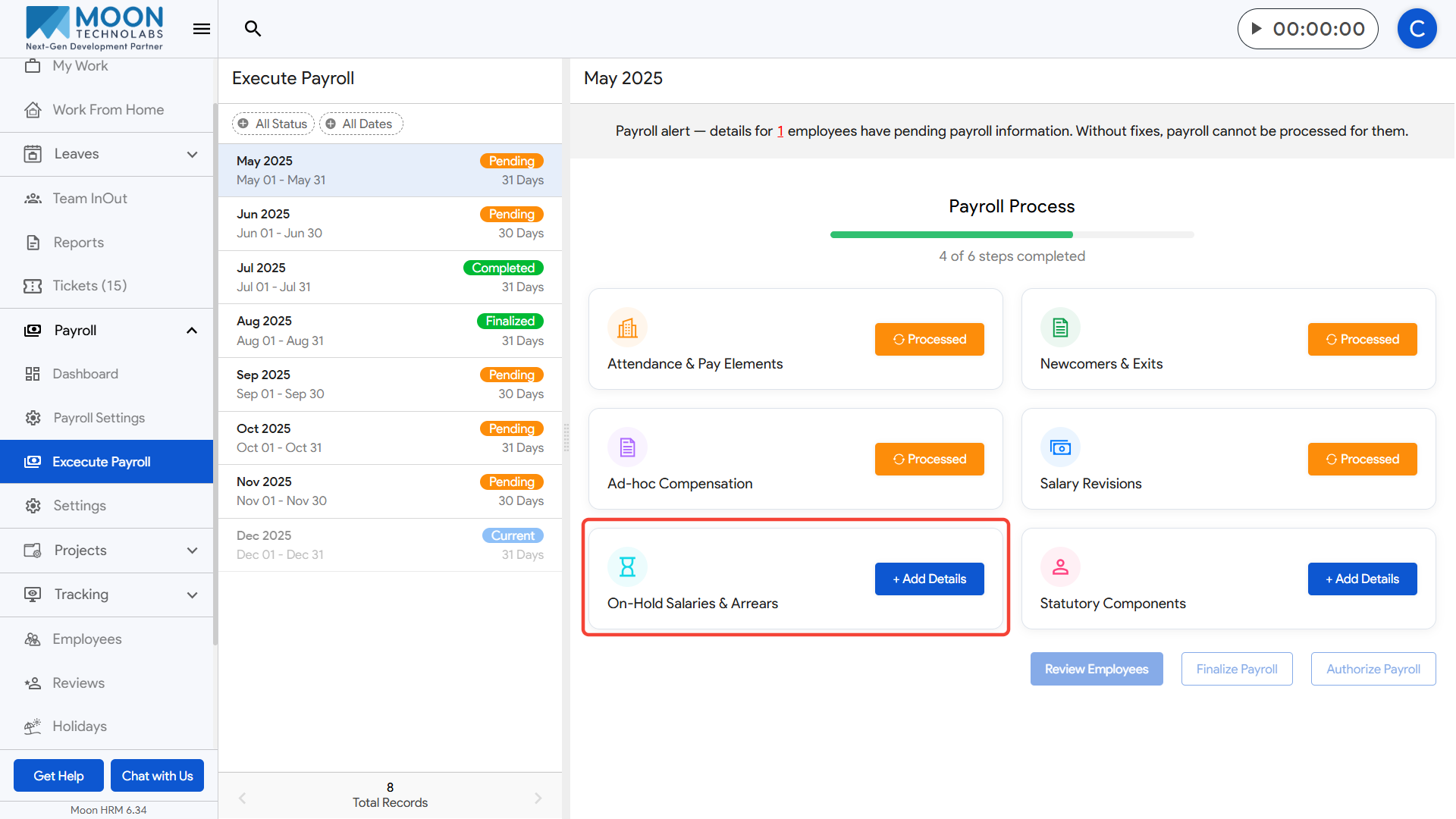Click the hamburger menu icon
Screen dimensions: 1456x819
pyautogui.click(x=202, y=29)
